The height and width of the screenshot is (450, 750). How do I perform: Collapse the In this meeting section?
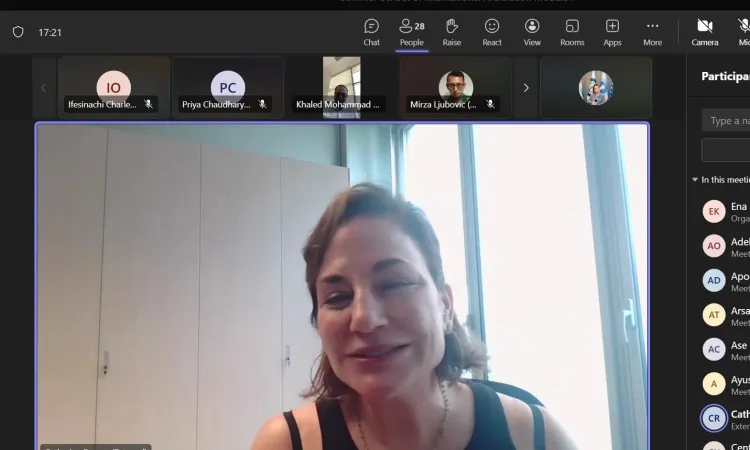click(x=695, y=180)
